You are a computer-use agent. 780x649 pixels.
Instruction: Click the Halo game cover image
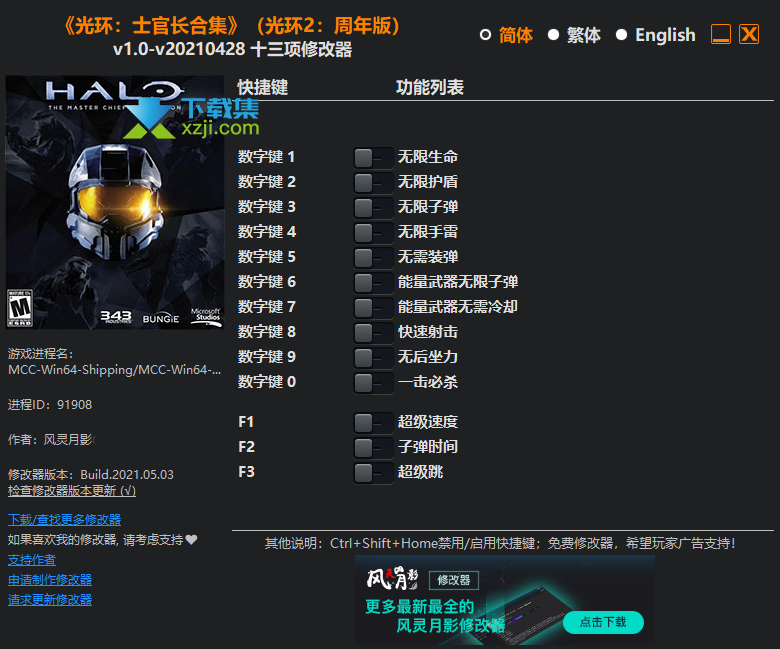click(115, 202)
